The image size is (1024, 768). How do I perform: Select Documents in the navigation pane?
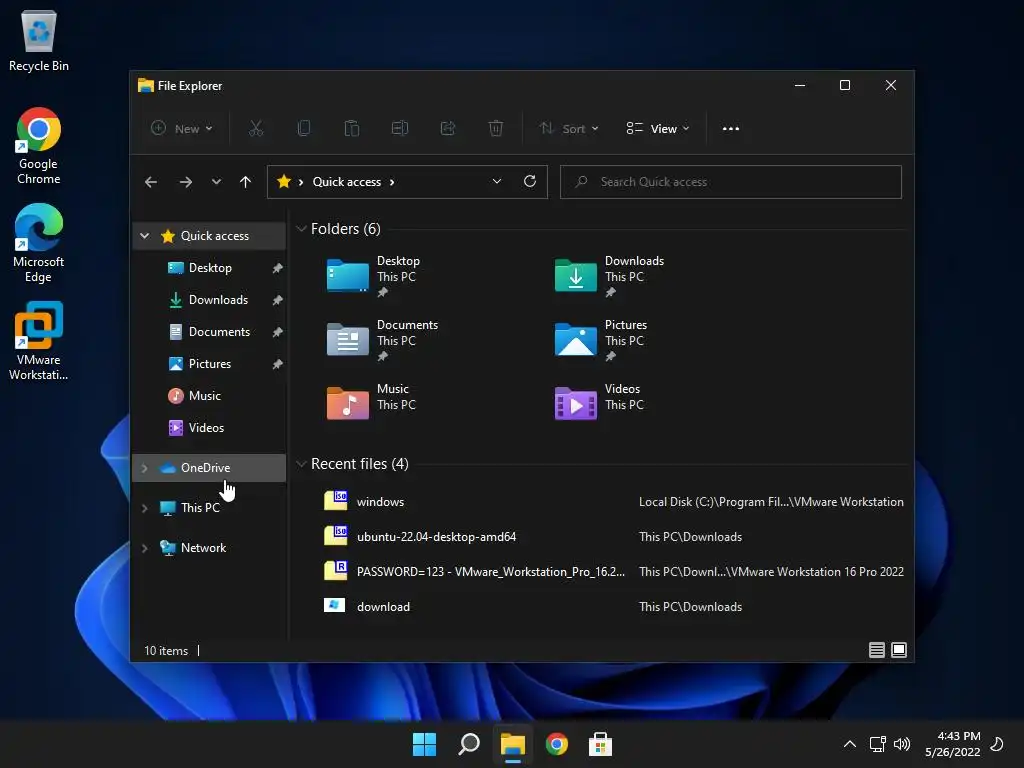209,332
